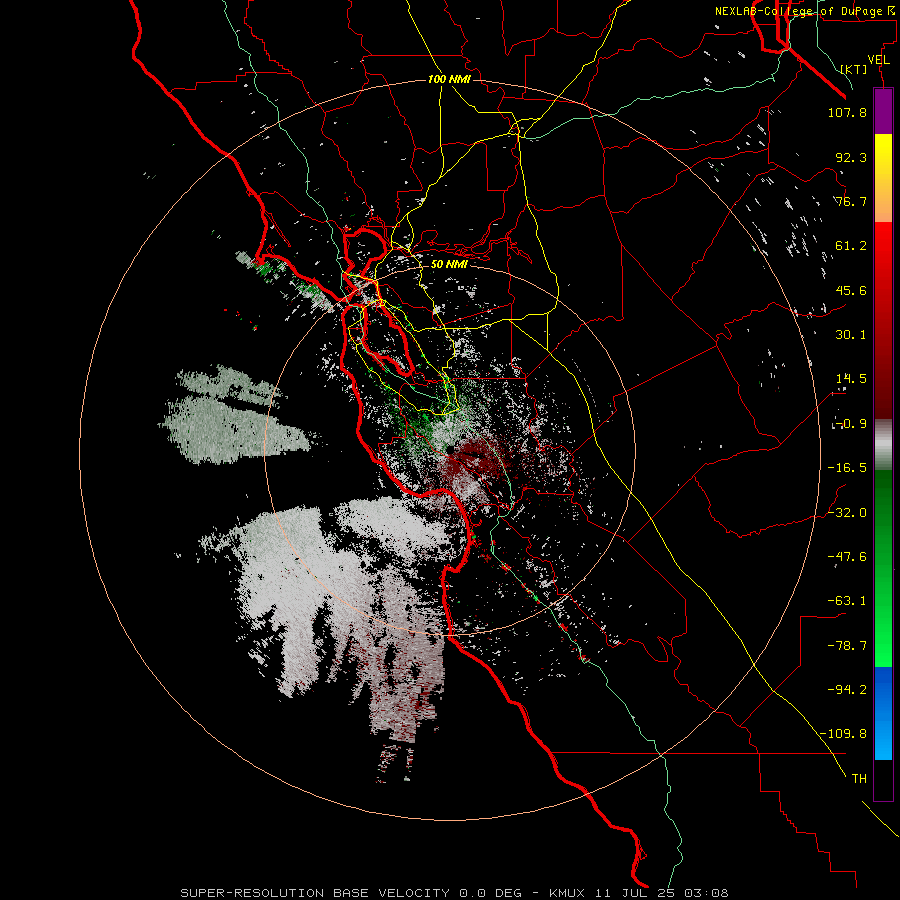Pick the yellow segment of the color bar

(x=883, y=178)
